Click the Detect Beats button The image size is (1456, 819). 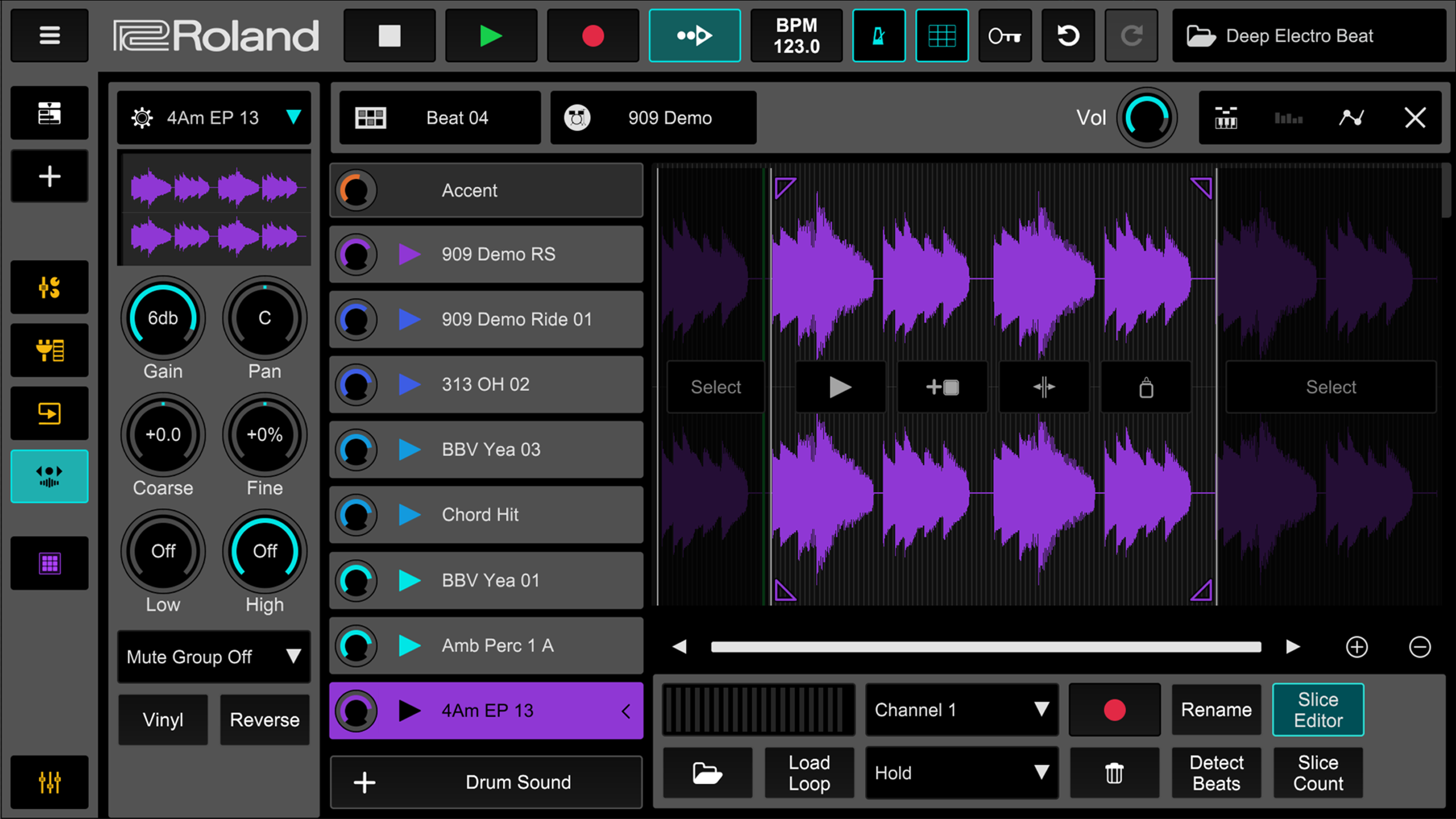click(x=1216, y=772)
